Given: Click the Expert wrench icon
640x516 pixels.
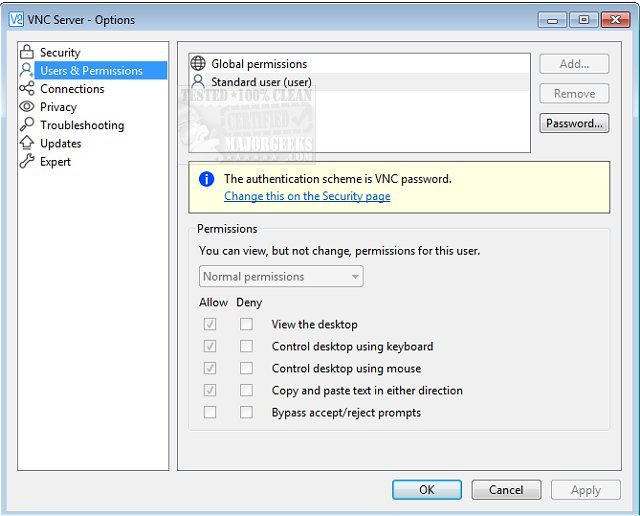Looking at the screenshot, I should click(x=27, y=161).
